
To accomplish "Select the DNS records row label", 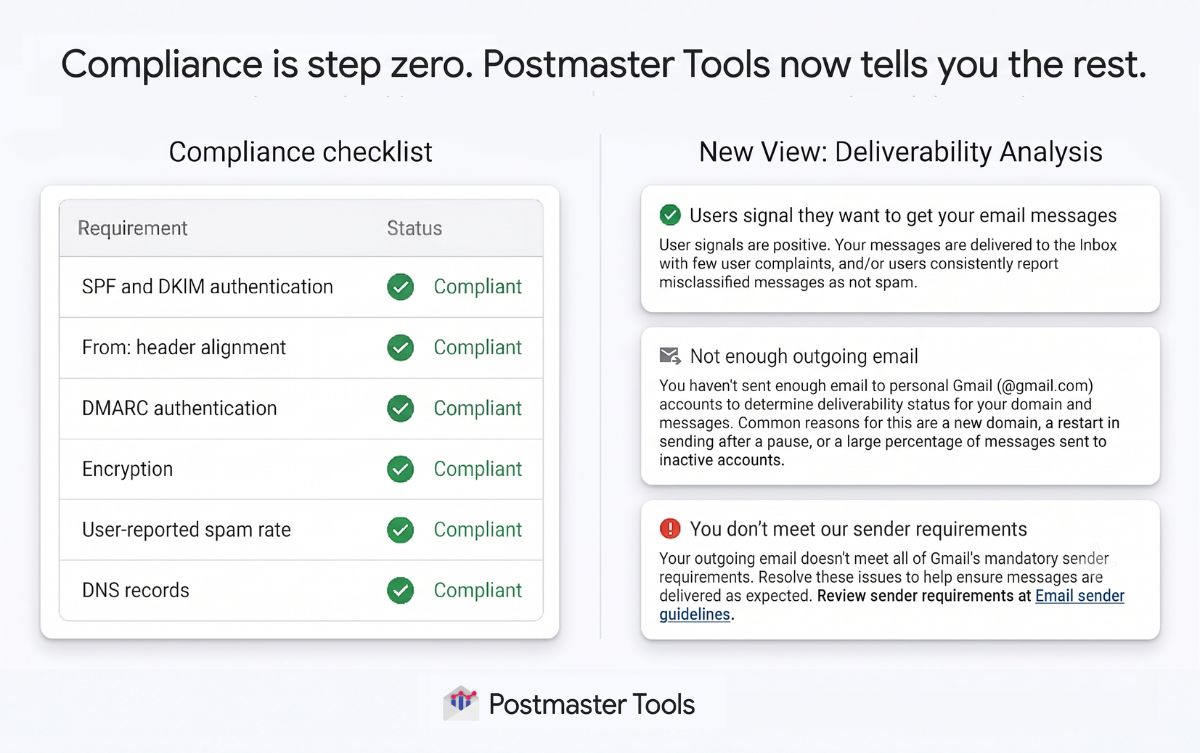I will (x=135, y=590).
